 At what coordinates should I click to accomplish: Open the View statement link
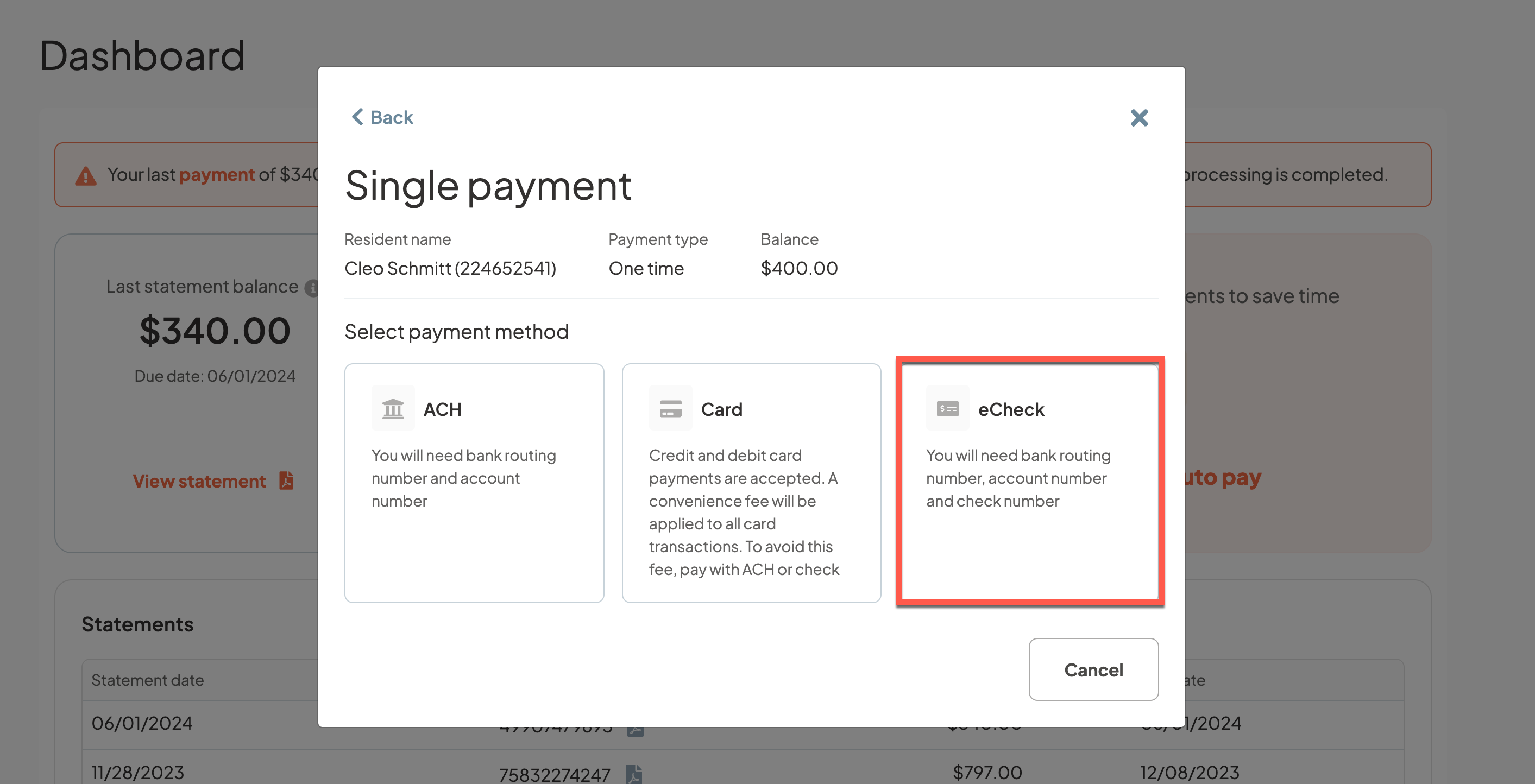click(199, 480)
